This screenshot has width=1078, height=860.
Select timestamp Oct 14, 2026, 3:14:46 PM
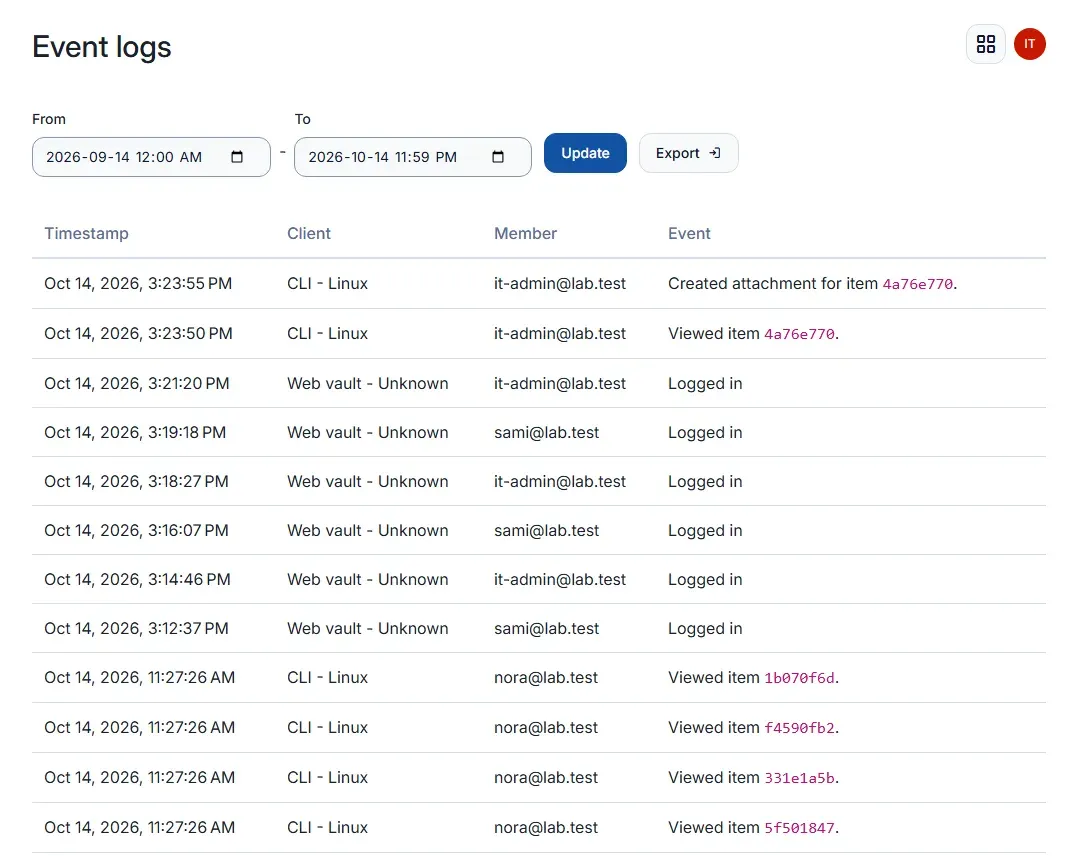[x=138, y=580]
